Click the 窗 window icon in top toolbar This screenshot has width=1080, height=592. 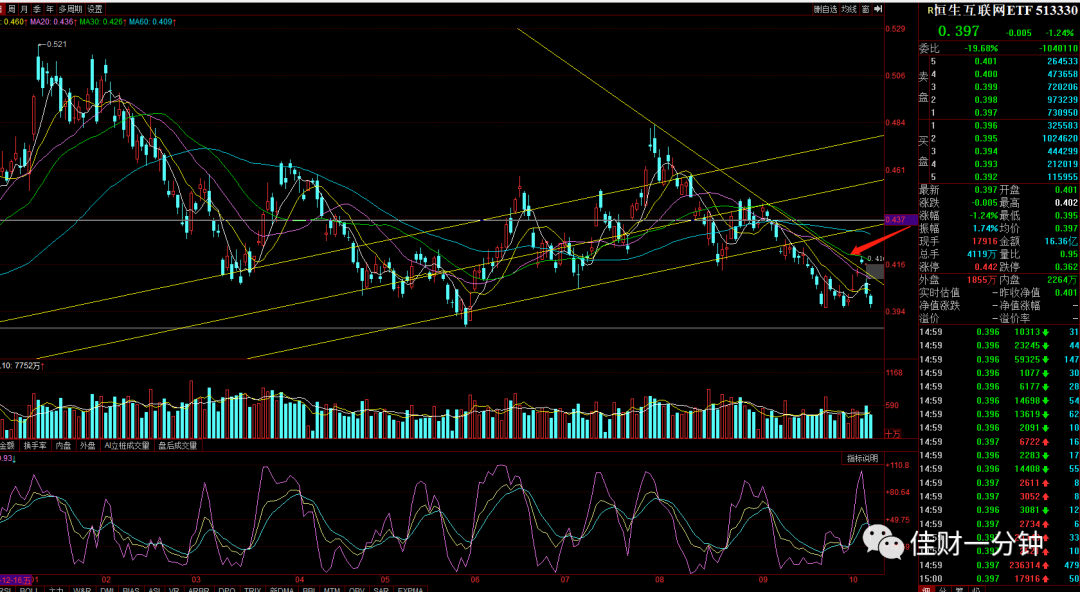point(866,9)
